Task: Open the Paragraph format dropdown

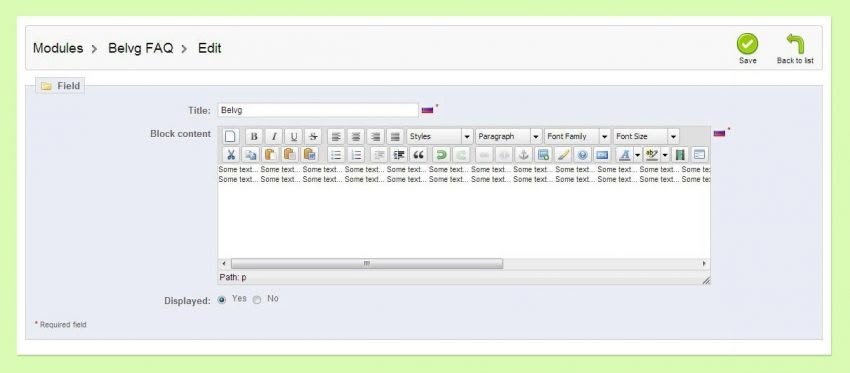Action: 508,137
